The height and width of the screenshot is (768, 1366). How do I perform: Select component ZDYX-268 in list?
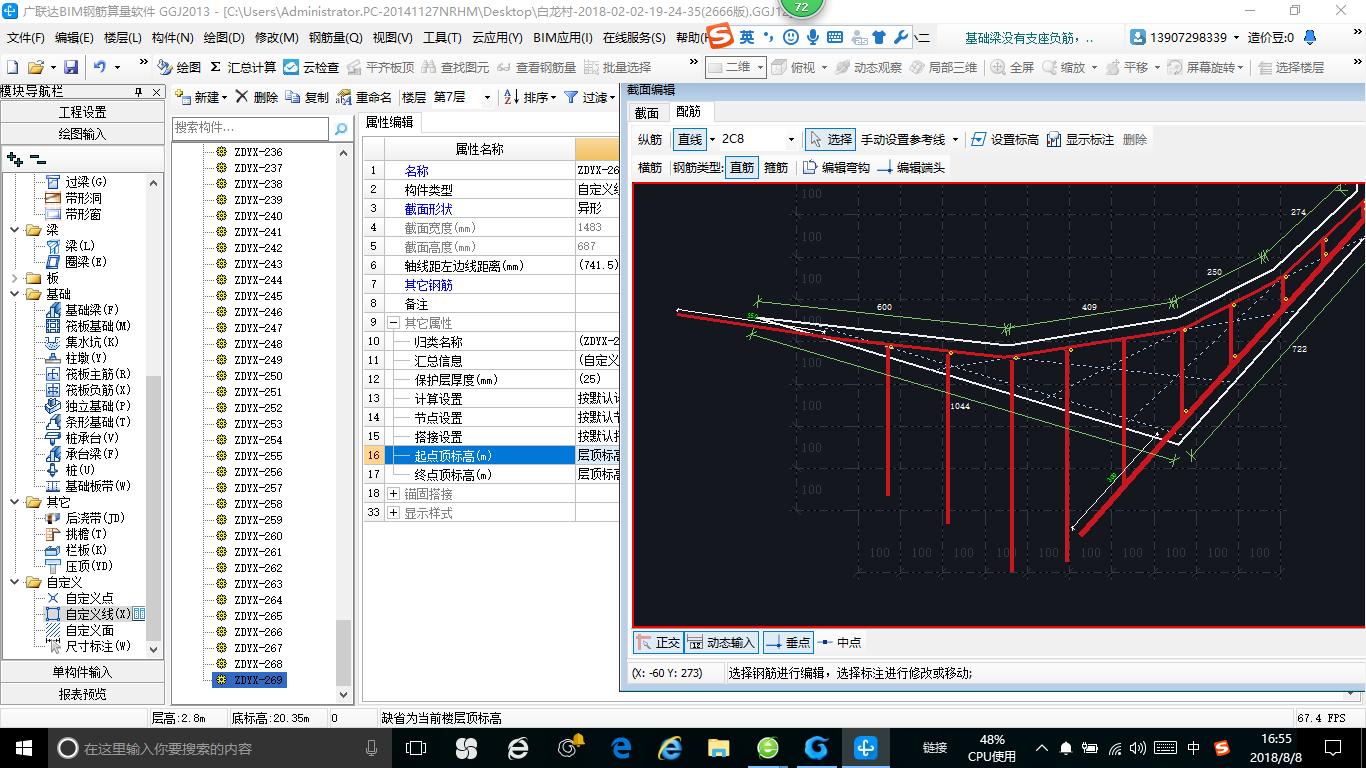258,664
